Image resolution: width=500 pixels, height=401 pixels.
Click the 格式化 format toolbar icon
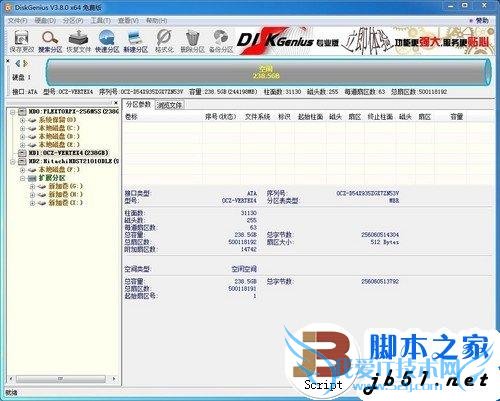(x=164, y=41)
